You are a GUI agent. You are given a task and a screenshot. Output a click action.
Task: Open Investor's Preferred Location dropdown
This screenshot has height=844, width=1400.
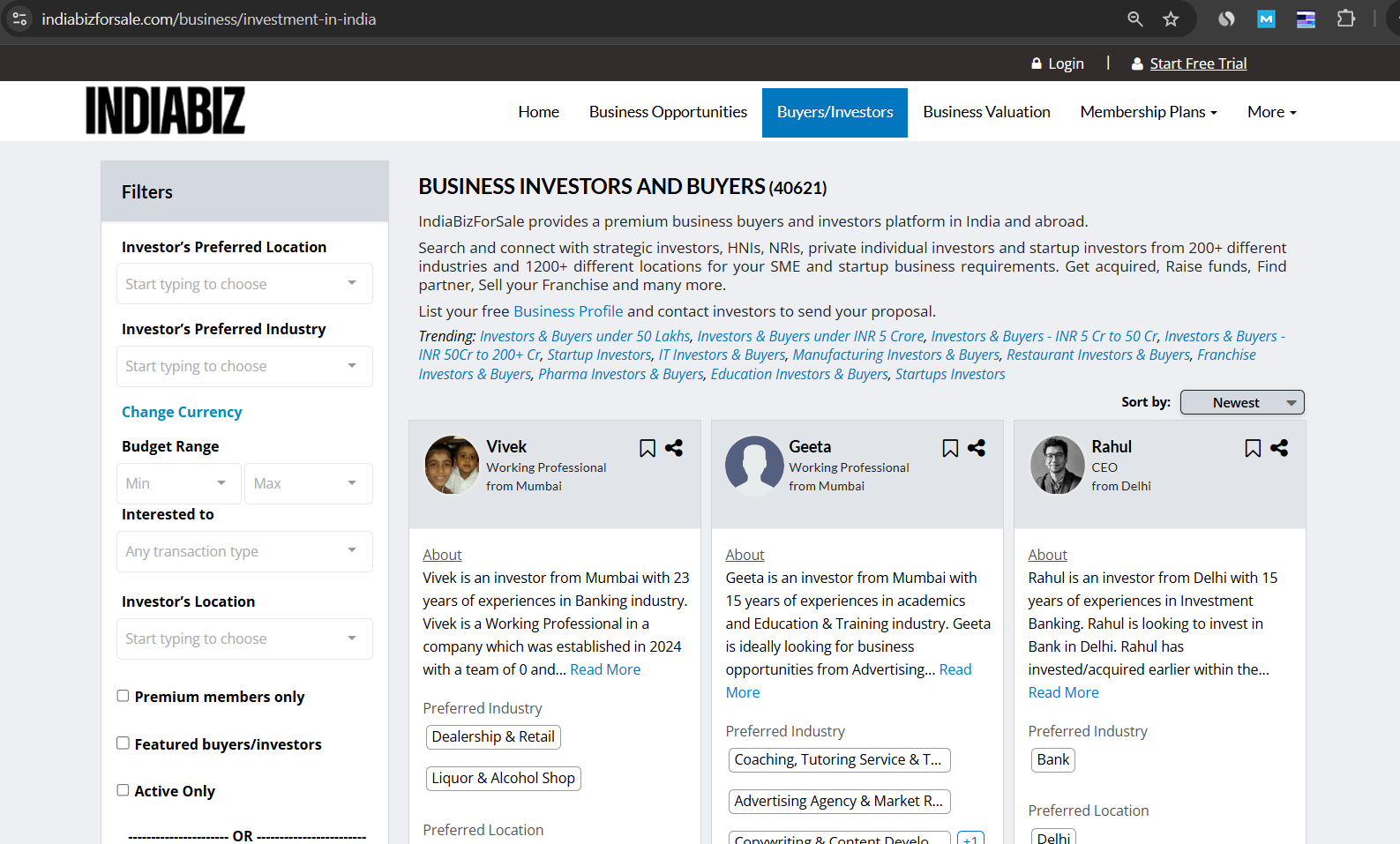click(244, 284)
